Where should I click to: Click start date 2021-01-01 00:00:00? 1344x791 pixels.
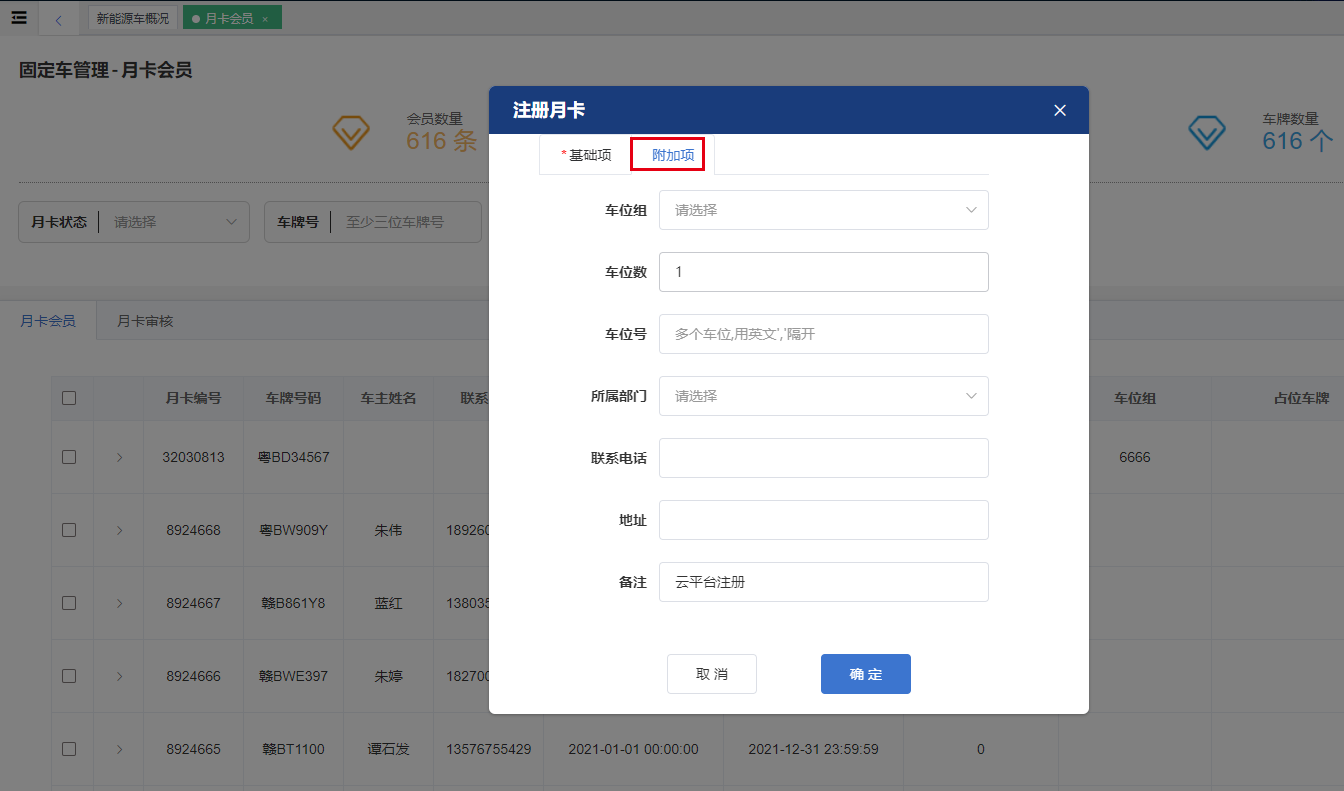click(x=633, y=749)
